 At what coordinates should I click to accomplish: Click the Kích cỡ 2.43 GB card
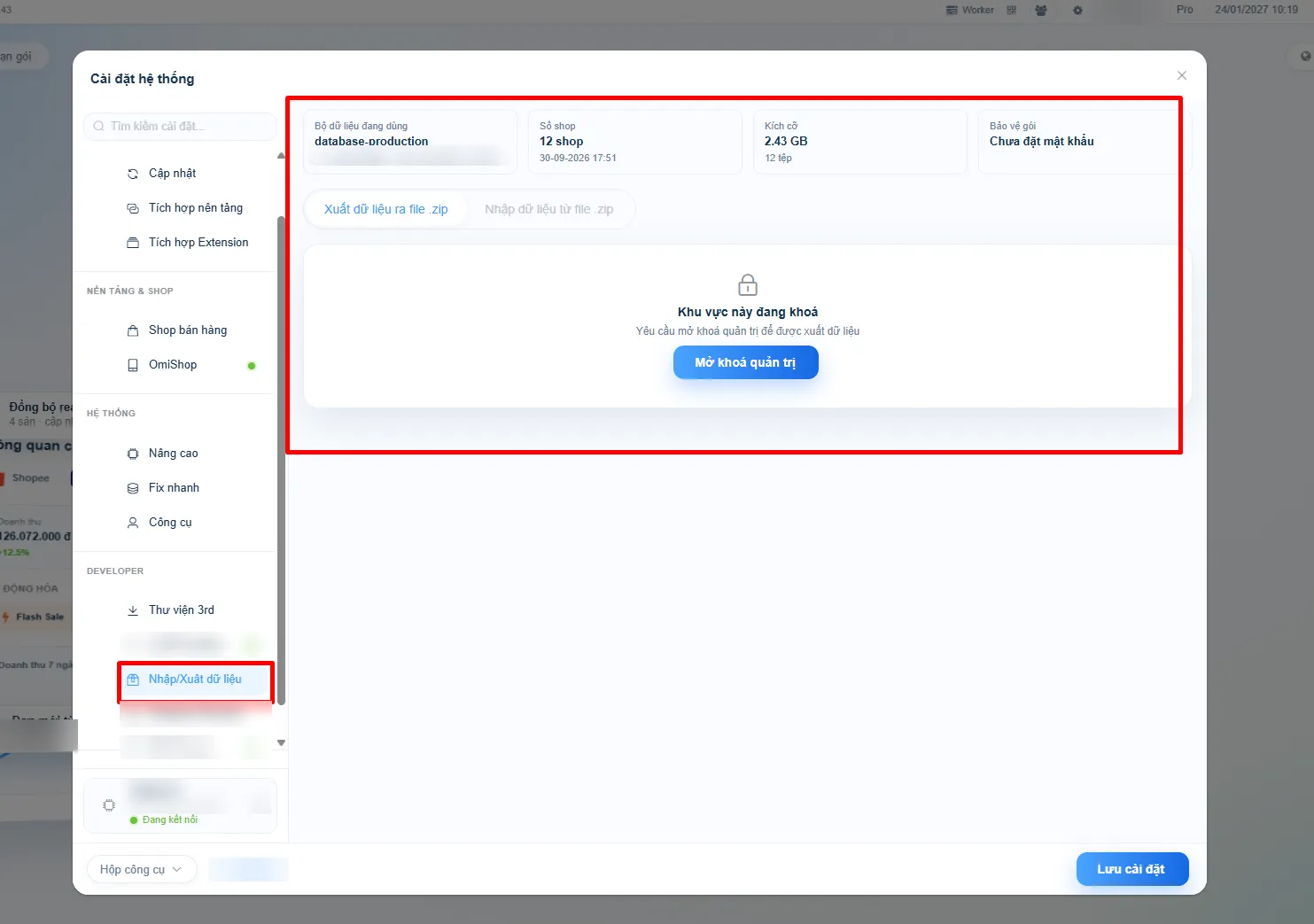pos(860,141)
